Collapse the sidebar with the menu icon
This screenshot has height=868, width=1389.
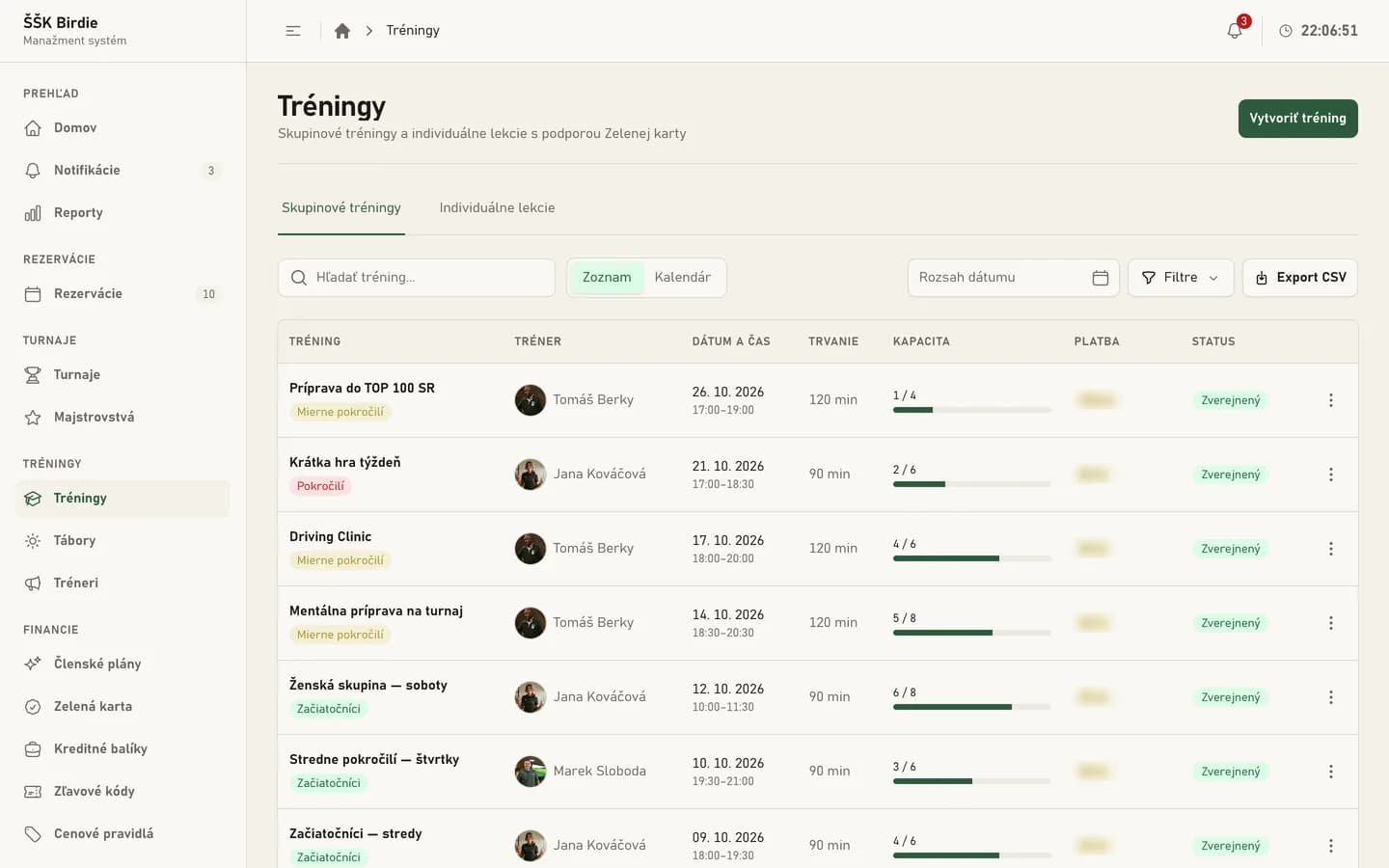click(x=293, y=31)
